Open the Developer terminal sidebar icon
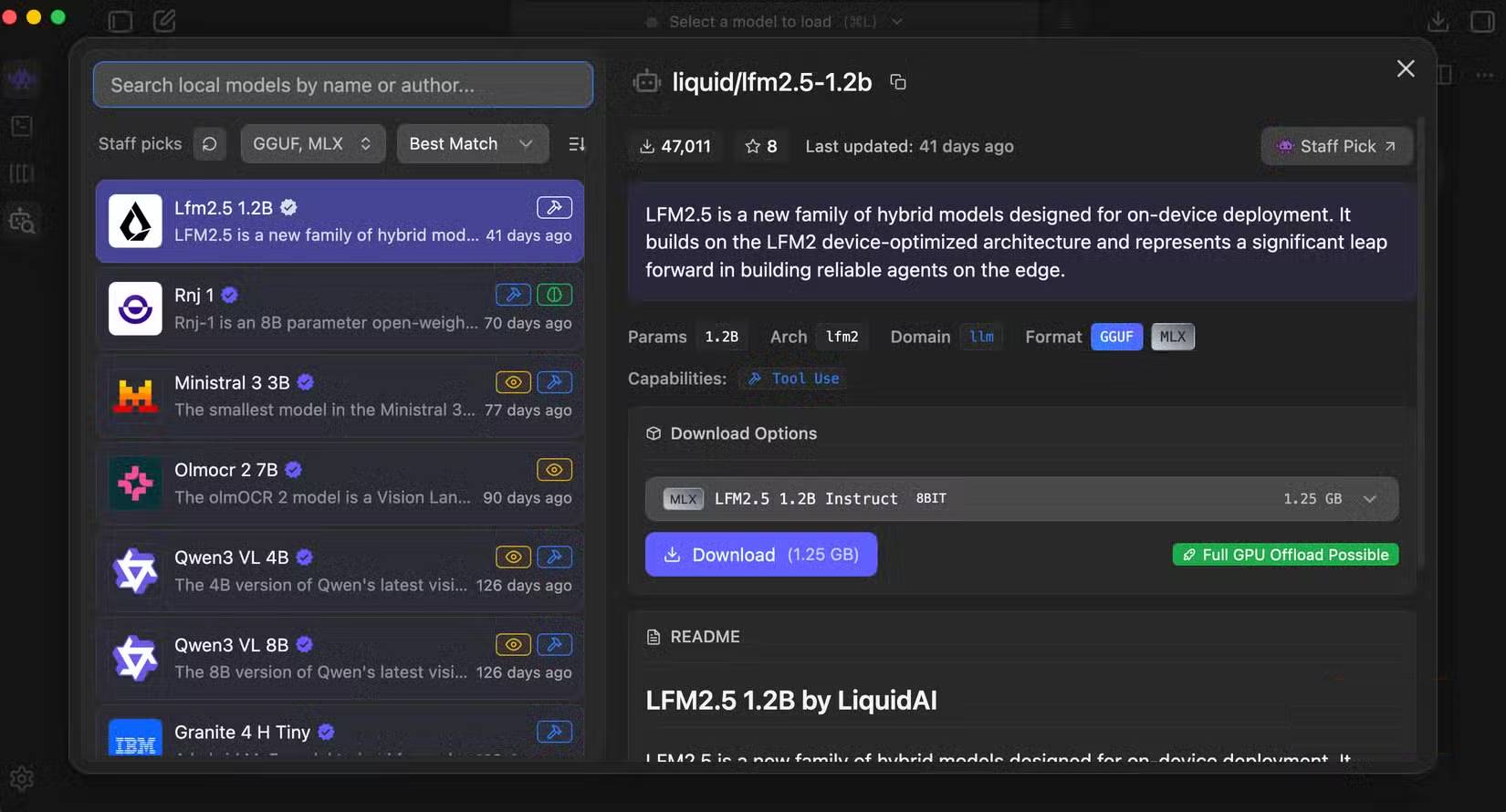 coord(22,126)
